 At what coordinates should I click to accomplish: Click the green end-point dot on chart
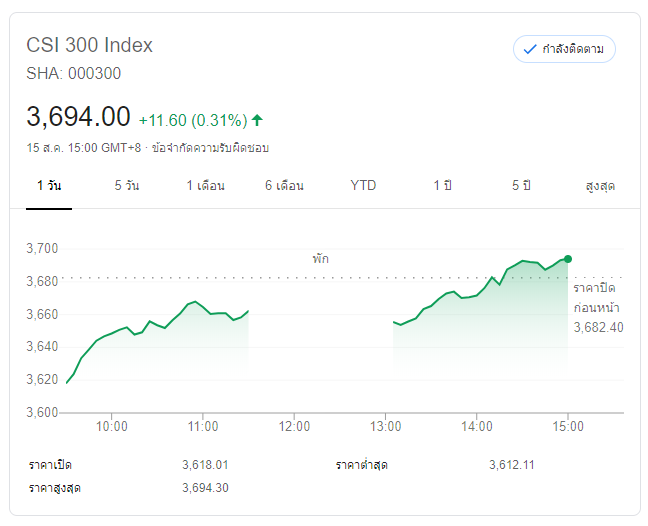[x=568, y=259]
